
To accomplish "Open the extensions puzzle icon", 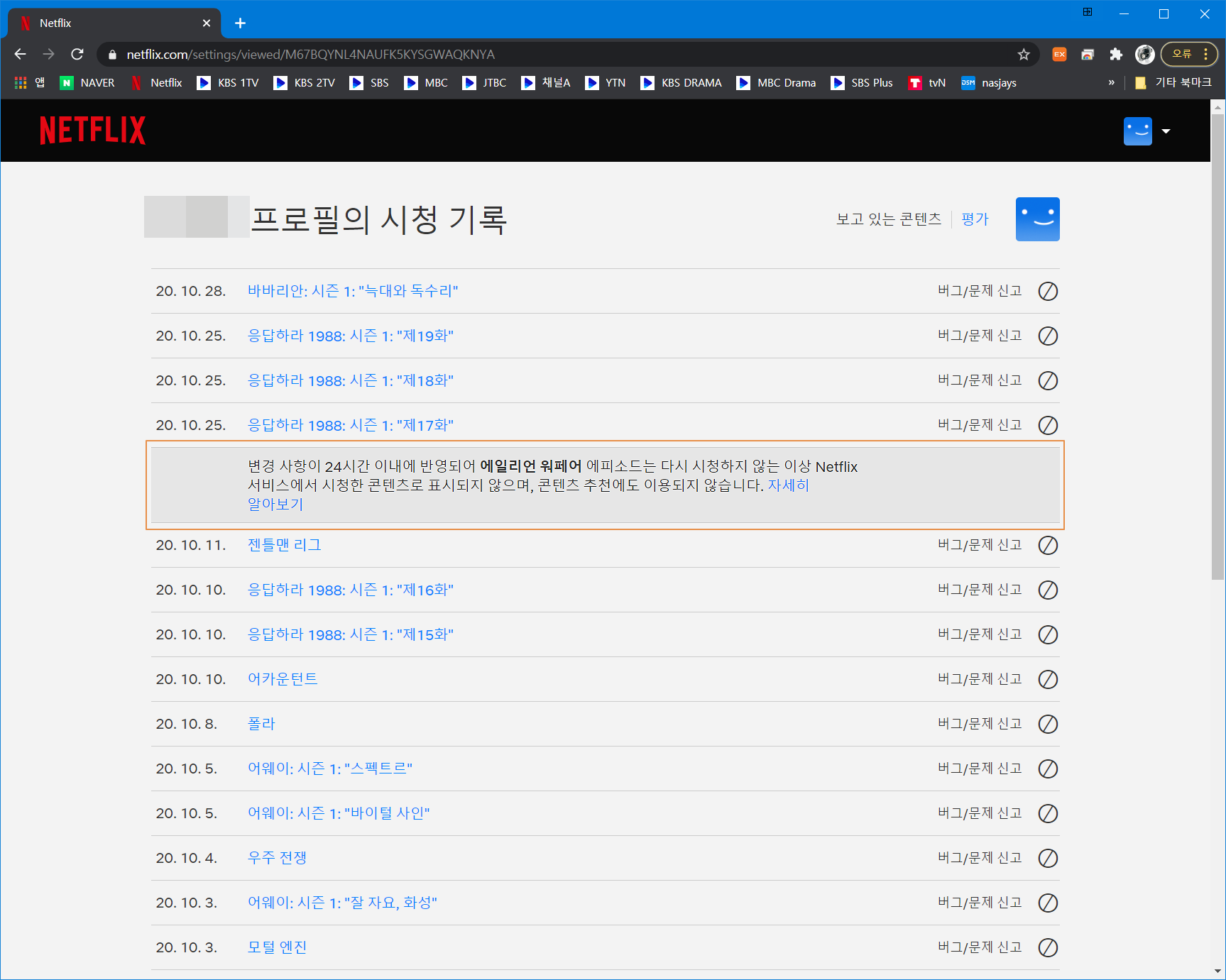I will click(1116, 54).
